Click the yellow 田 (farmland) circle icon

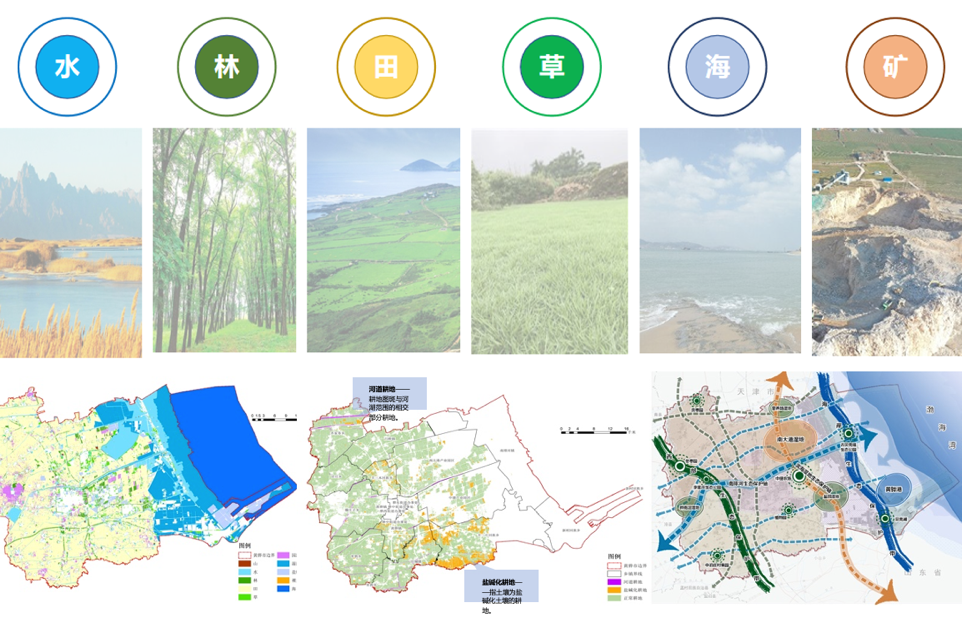(386, 67)
